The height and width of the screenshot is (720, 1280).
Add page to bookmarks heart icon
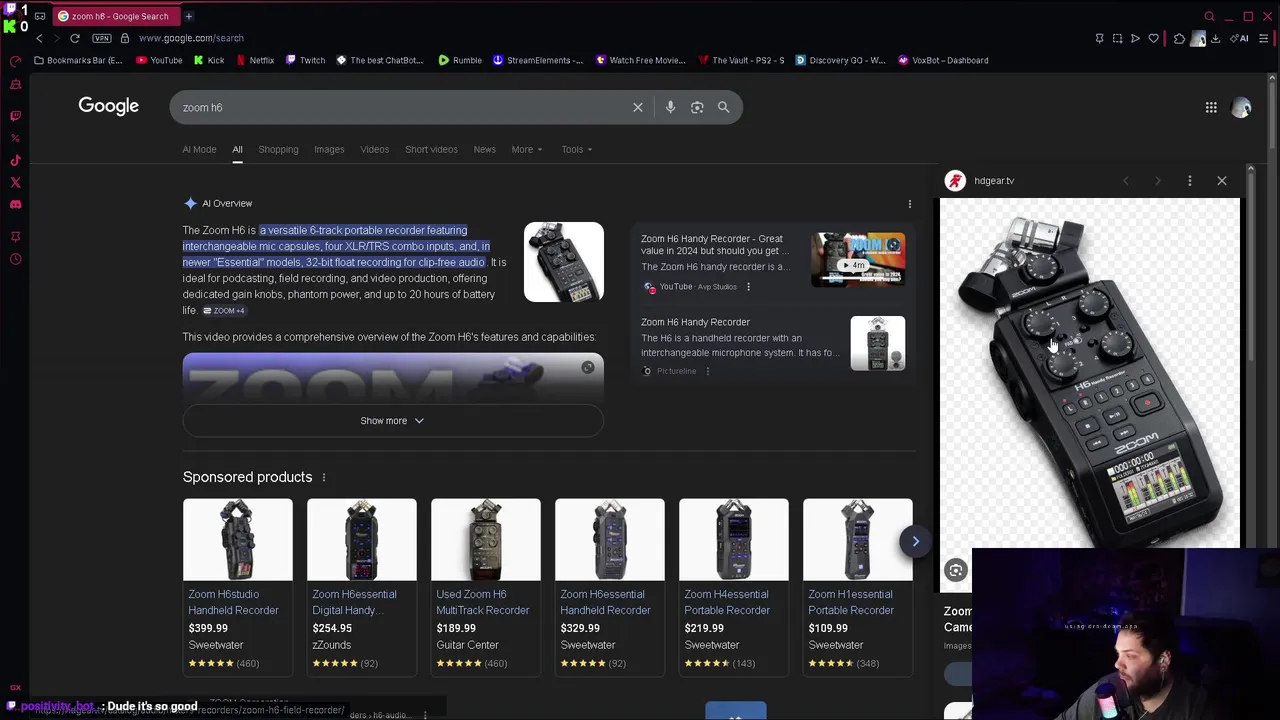[1153, 38]
